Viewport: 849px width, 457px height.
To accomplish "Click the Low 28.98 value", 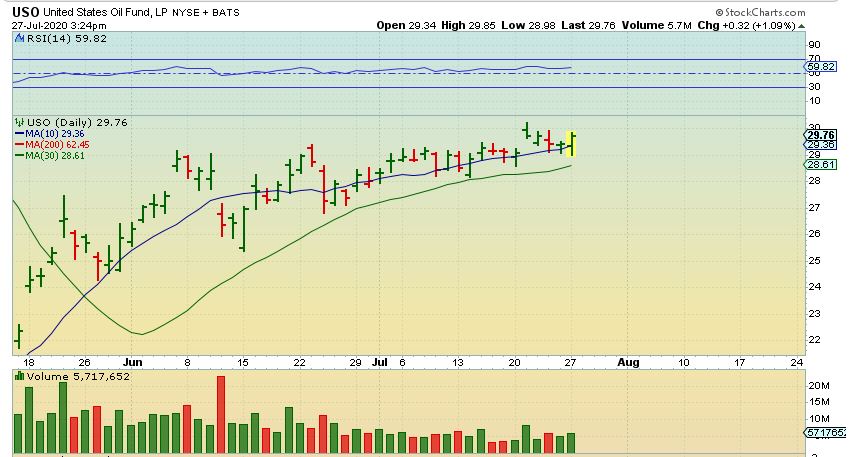I will coord(528,25).
